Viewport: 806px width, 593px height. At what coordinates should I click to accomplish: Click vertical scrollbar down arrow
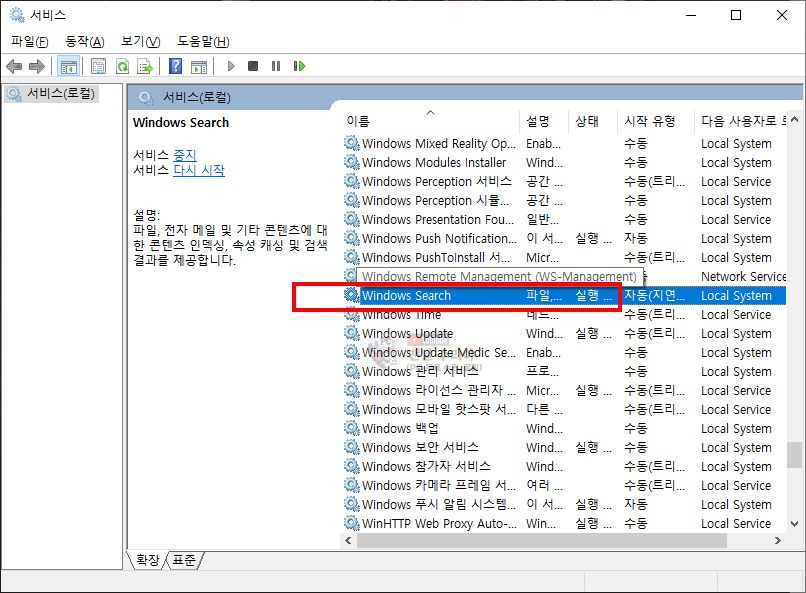click(795, 524)
